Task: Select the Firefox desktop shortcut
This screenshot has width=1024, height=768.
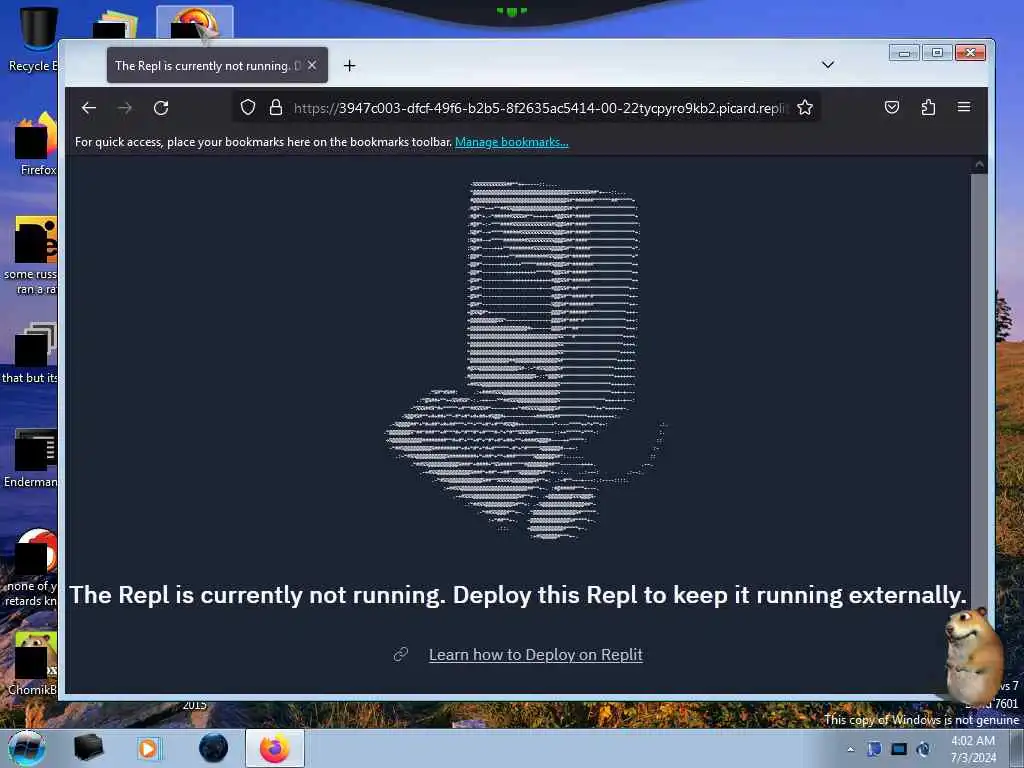Action: coord(36,144)
